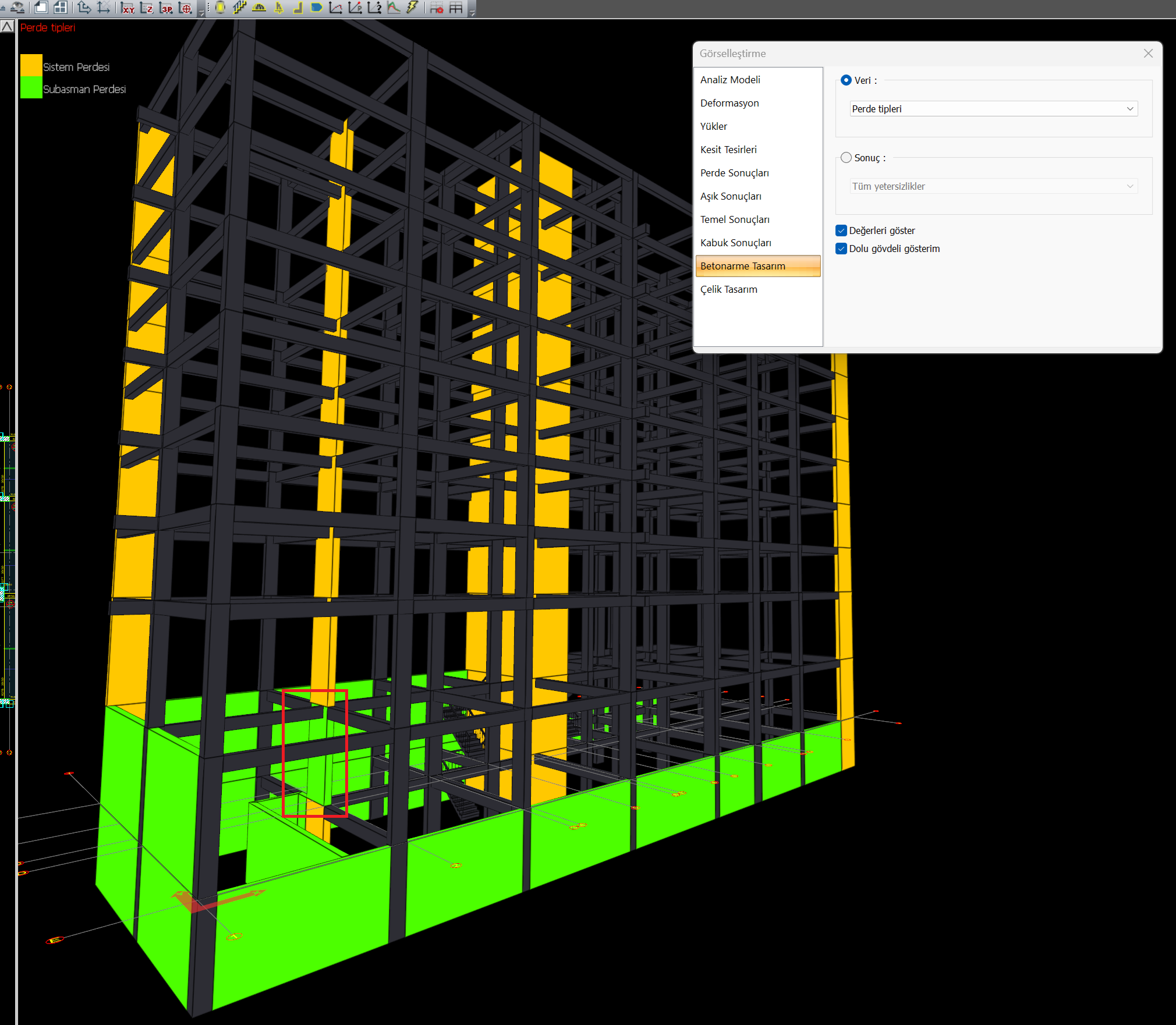Click the yellow staircase tool icon
The image size is (1176, 1025).
pyautogui.click(x=239, y=8)
